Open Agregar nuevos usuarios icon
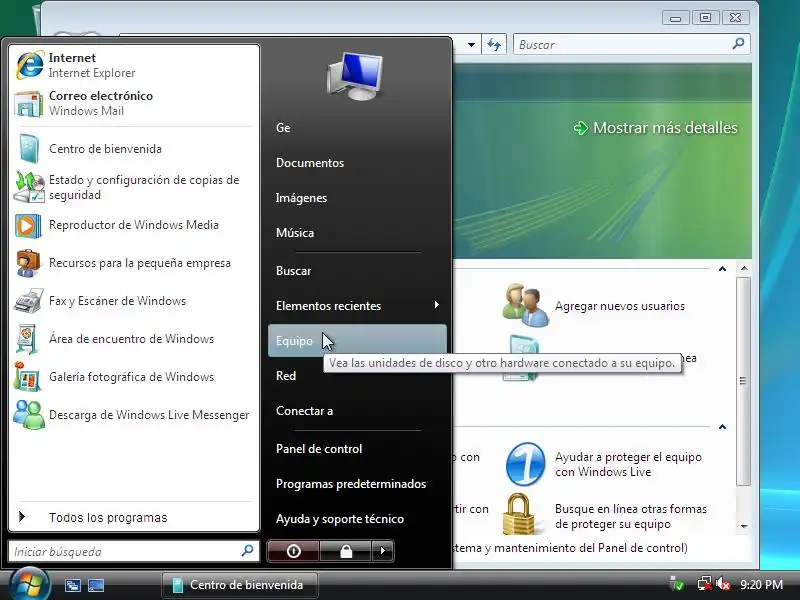The image size is (800, 600). [525, 305]
